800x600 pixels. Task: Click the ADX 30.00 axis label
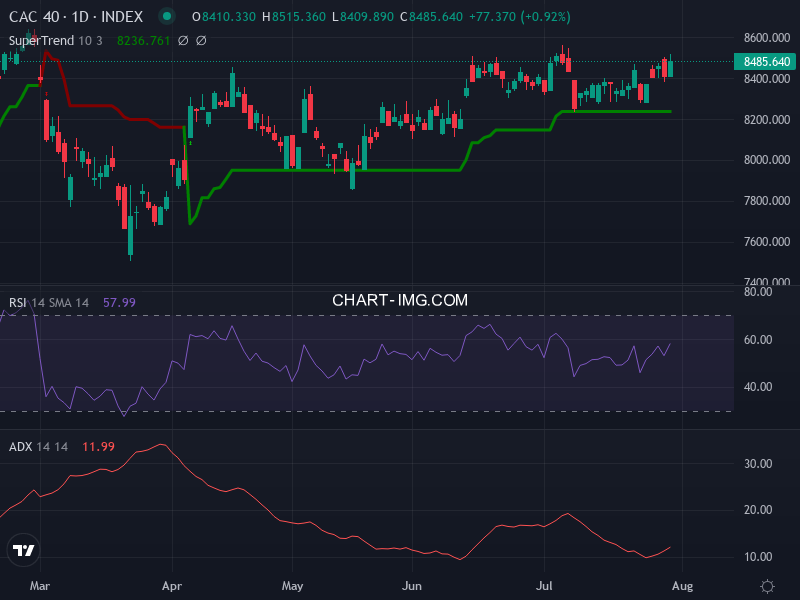(x=758, y=463)
